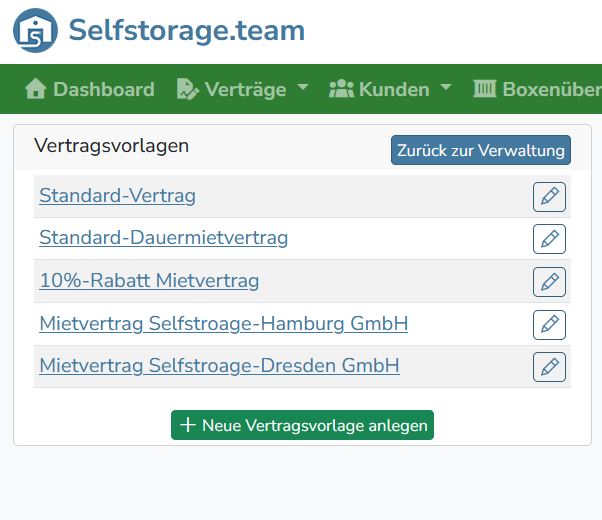Click edit icon for Mietvertrag Selfstroage-Dresden GmbH
The width and height of the screenshot is (602, 520).
coord(549,367)
